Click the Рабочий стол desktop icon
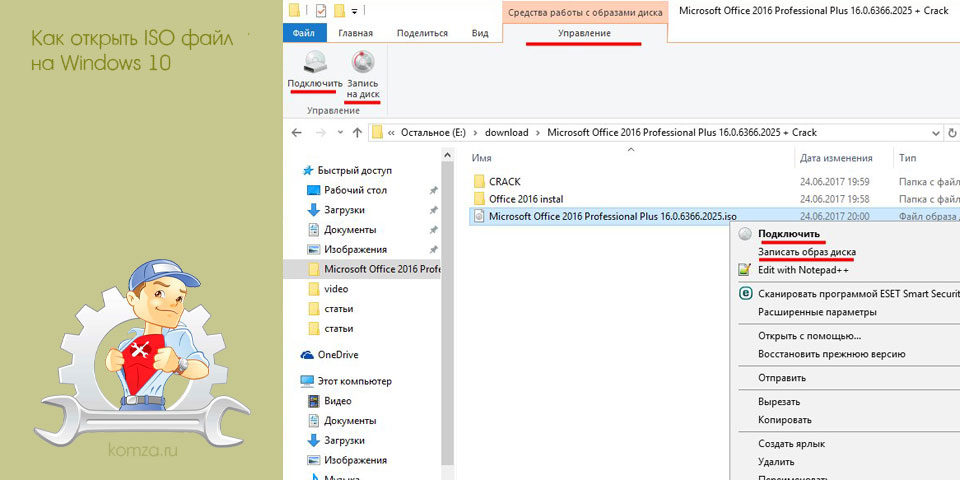960x480 pixels. [x=313, y=190]
